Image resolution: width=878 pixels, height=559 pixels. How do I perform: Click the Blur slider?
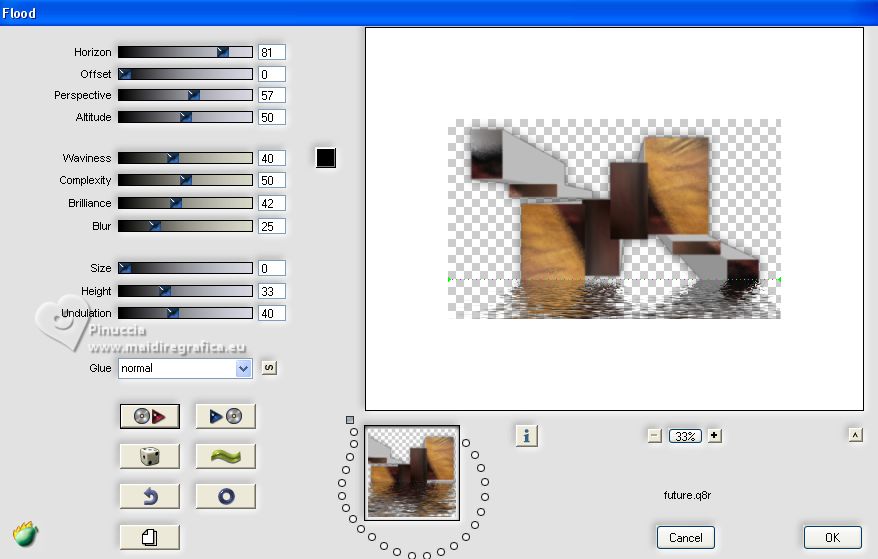(185, 226)
